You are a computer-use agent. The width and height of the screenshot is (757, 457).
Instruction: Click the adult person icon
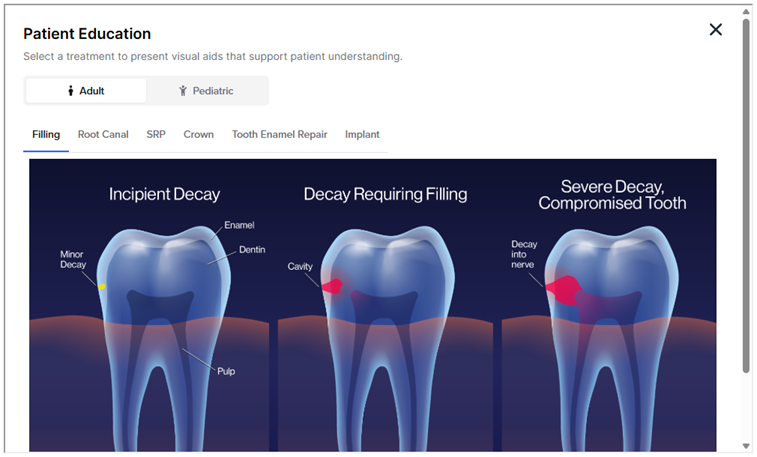click(x=71, y=91)
